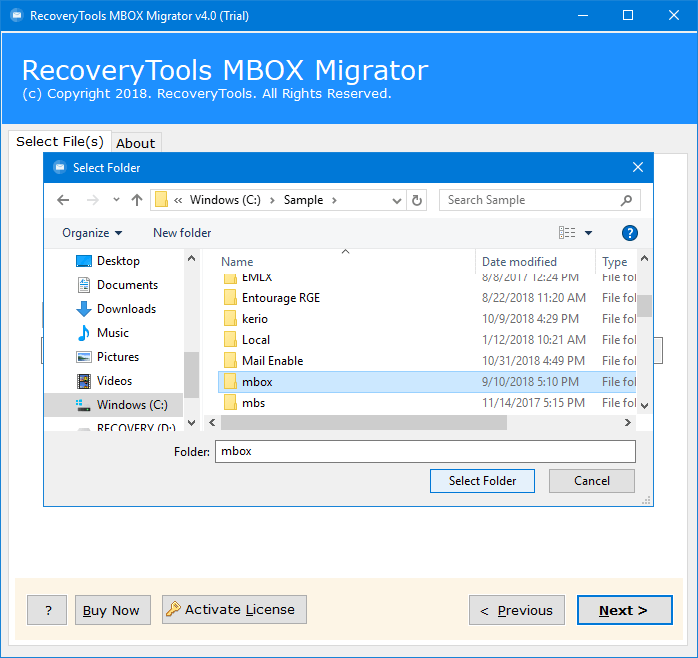
Task: Refresh the Sample folder listing
Action: coord(417,200)
